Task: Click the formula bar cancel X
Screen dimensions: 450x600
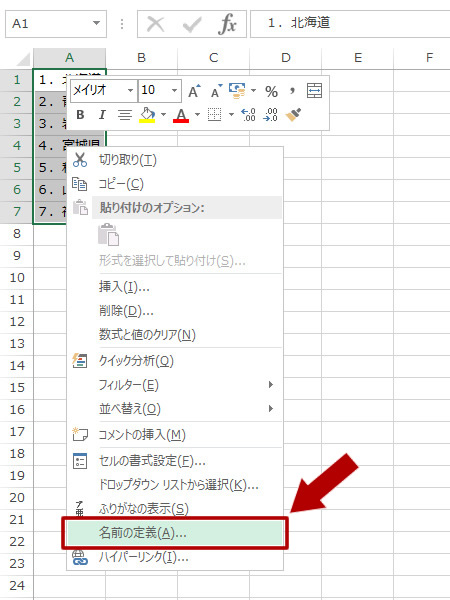Action: click(155, 24)
